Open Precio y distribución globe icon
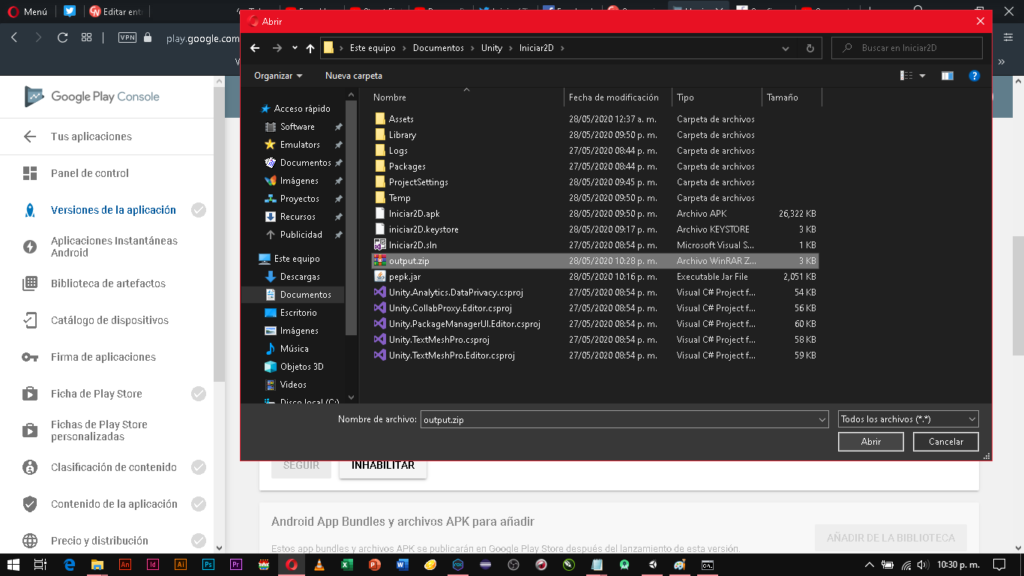Screen dimensions: 1024x576 coord(30,541)
